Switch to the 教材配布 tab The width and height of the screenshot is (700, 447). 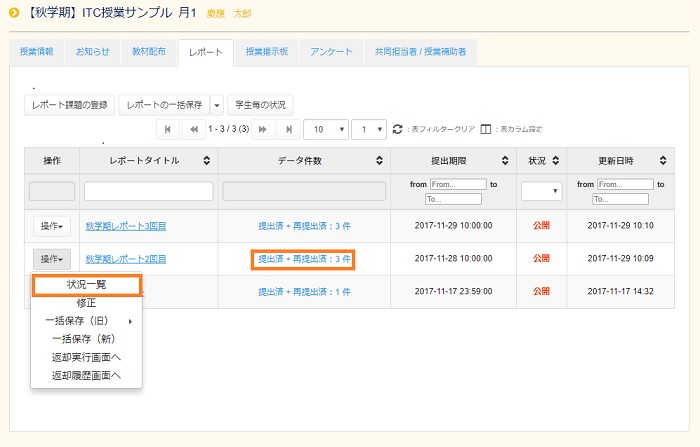pos(149,51)
